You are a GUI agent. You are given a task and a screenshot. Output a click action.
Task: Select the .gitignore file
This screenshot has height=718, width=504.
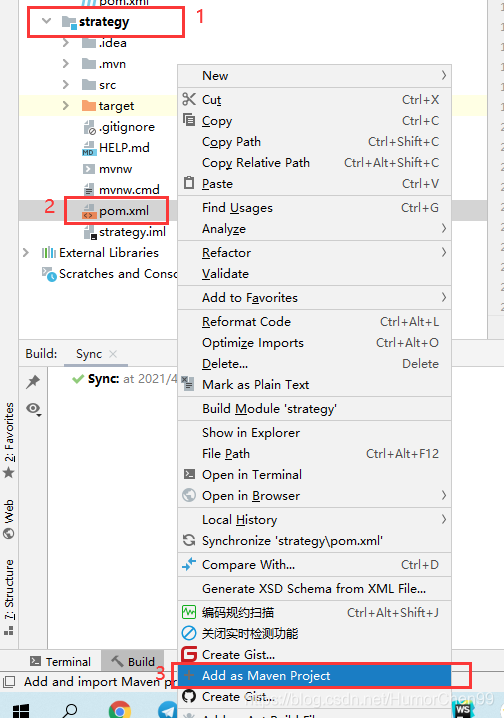pos(119,127)
